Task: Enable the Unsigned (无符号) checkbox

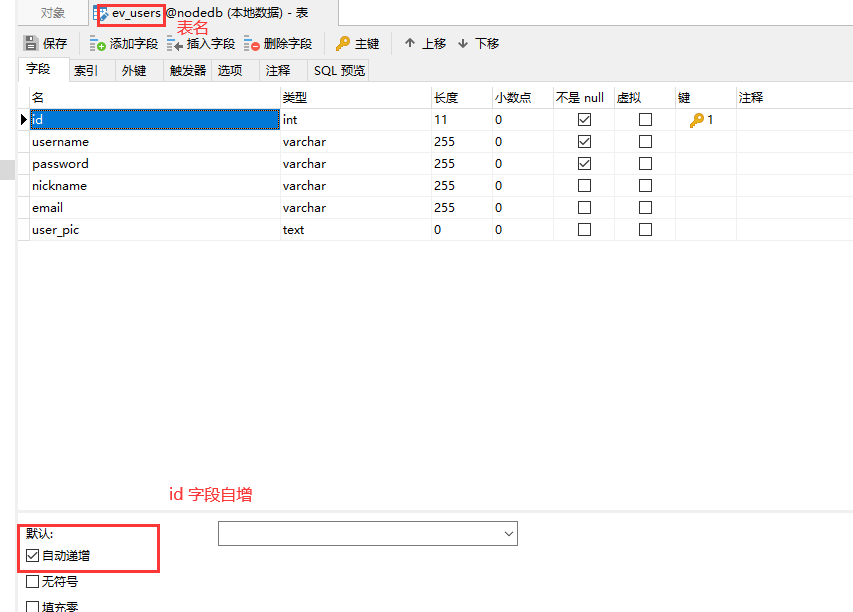Action: tap(33, 582)
